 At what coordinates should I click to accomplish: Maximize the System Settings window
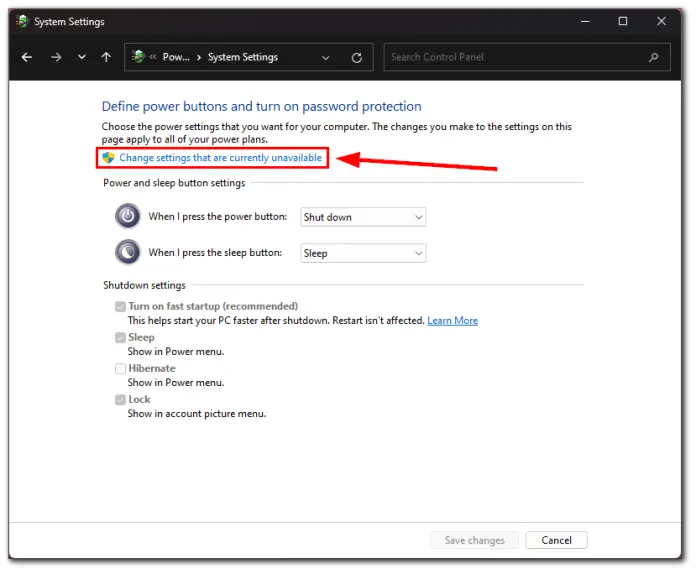tap(623, 21)
